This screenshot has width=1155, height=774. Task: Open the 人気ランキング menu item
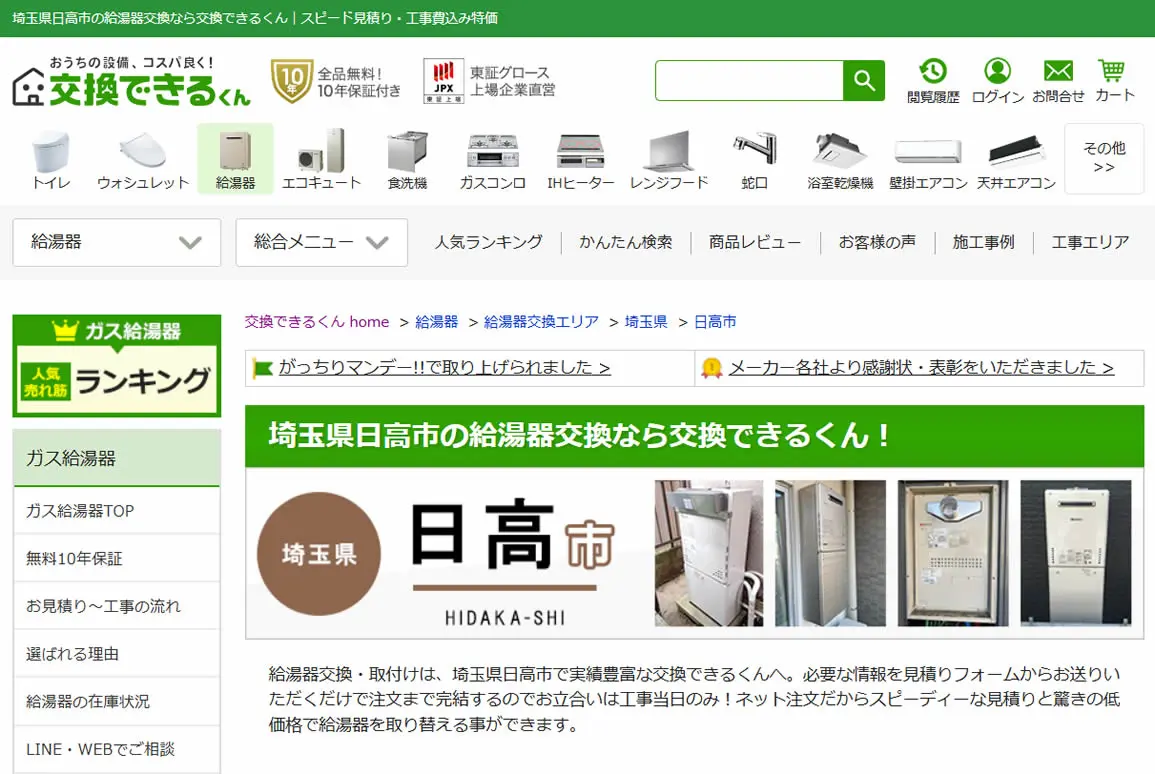tap(488, 242)
